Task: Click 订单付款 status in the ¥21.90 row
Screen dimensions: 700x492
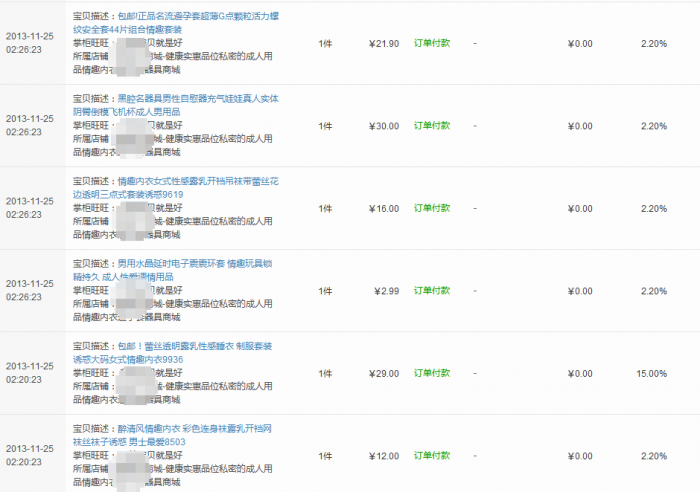Action: click(x=432, y=43)
